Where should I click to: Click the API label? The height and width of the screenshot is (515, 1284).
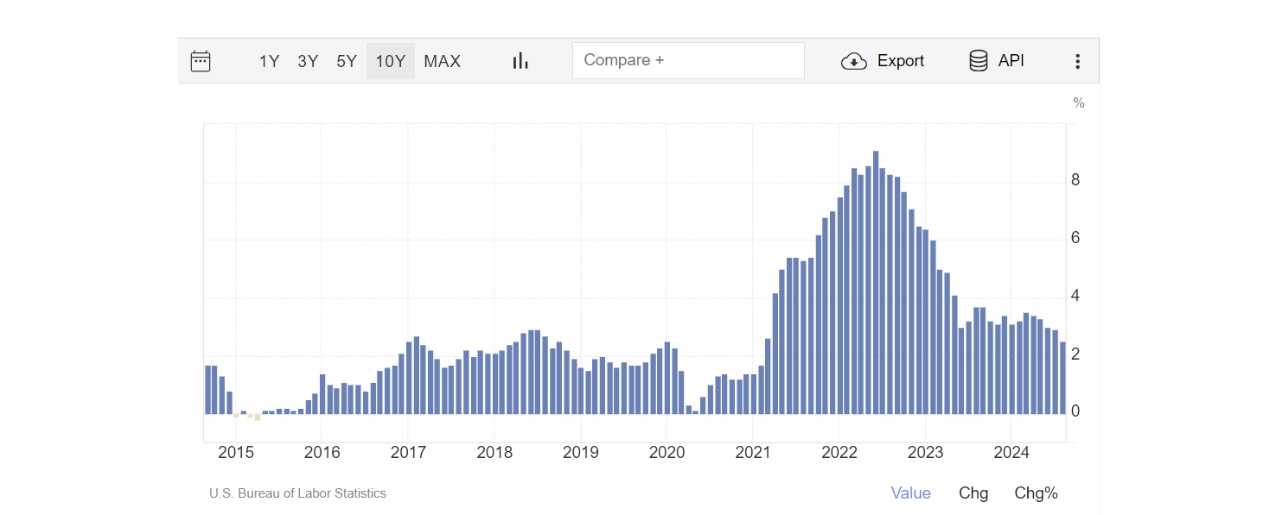[1011, 61]
